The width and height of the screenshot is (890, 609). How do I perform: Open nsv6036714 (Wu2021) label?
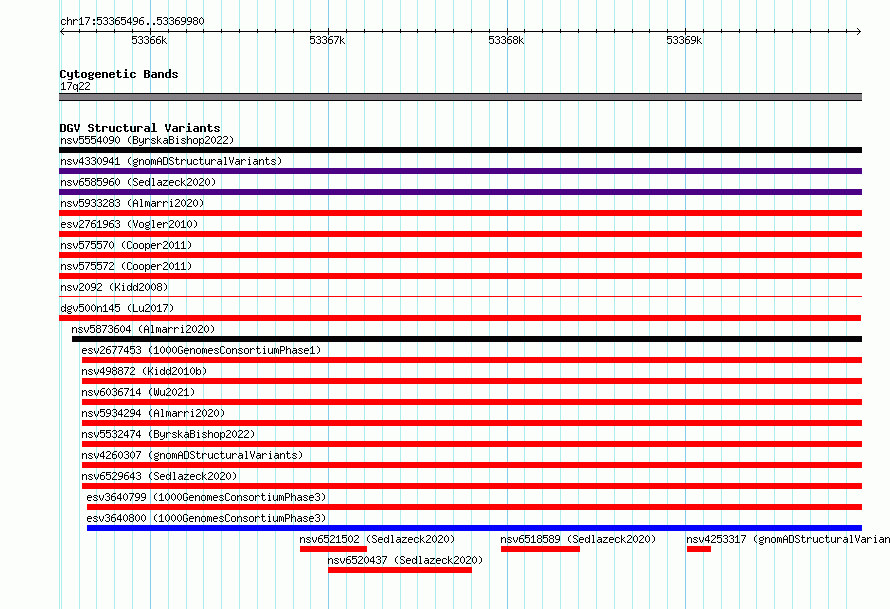[138, 392]
